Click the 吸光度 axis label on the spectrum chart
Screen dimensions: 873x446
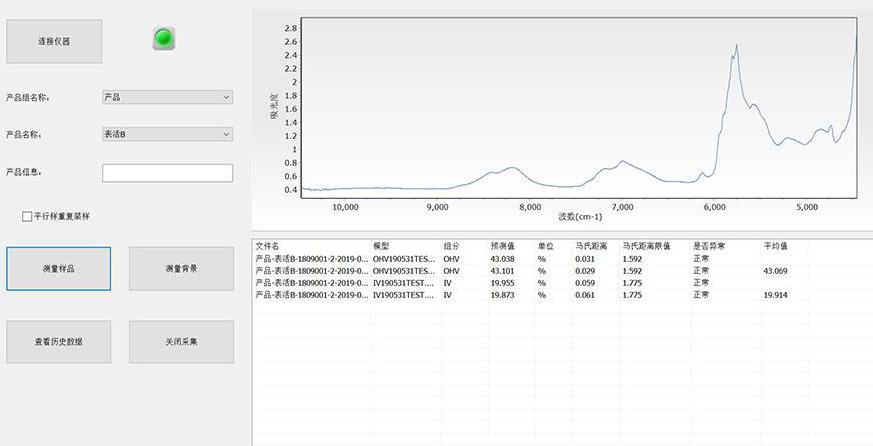click(273, 107)
